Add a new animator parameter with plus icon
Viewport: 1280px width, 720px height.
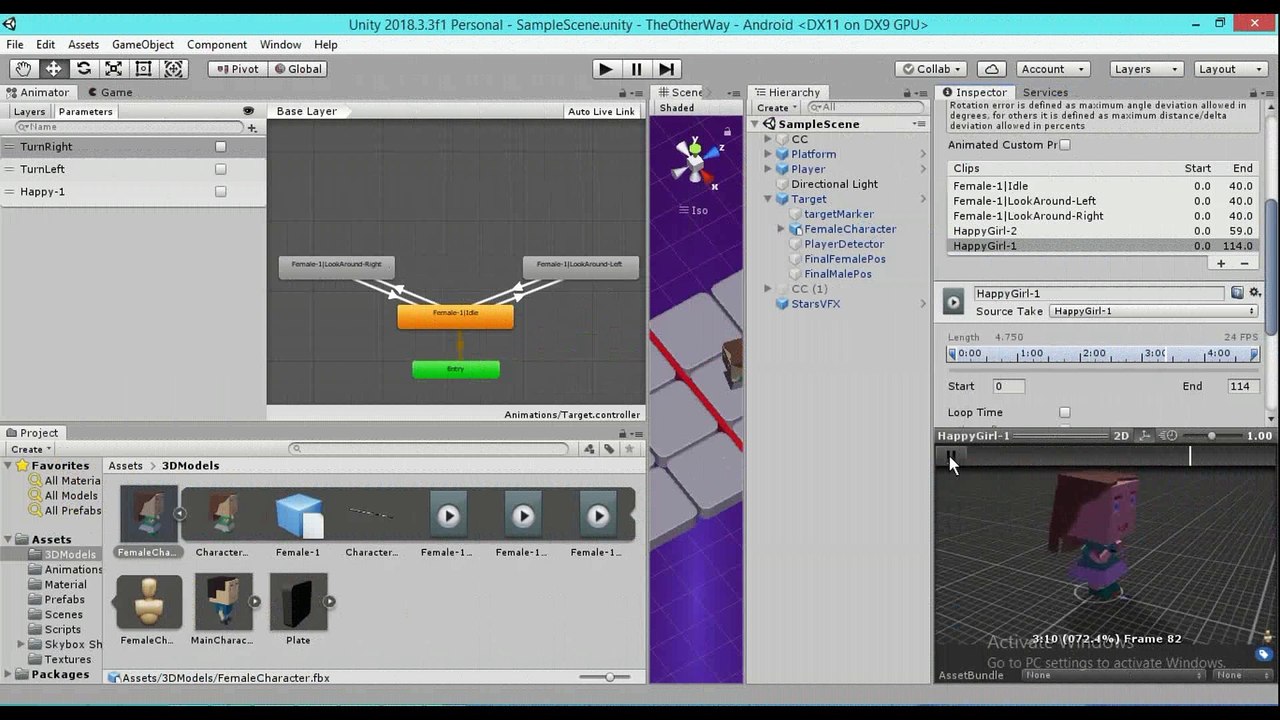[x=252, y=127]
